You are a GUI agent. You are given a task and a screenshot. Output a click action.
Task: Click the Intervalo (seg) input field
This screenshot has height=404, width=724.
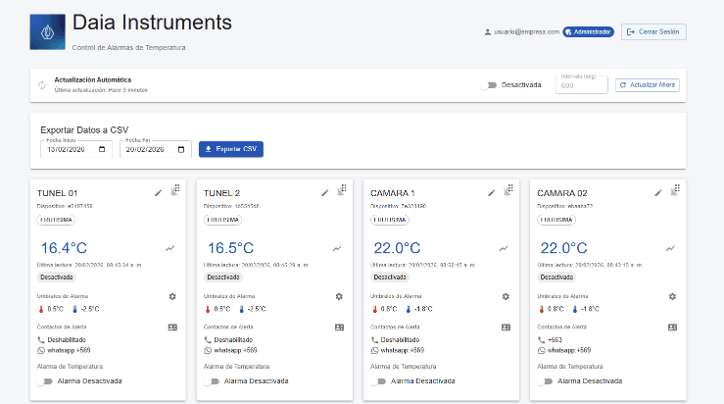pyautogui.click(x=581, y=85)
